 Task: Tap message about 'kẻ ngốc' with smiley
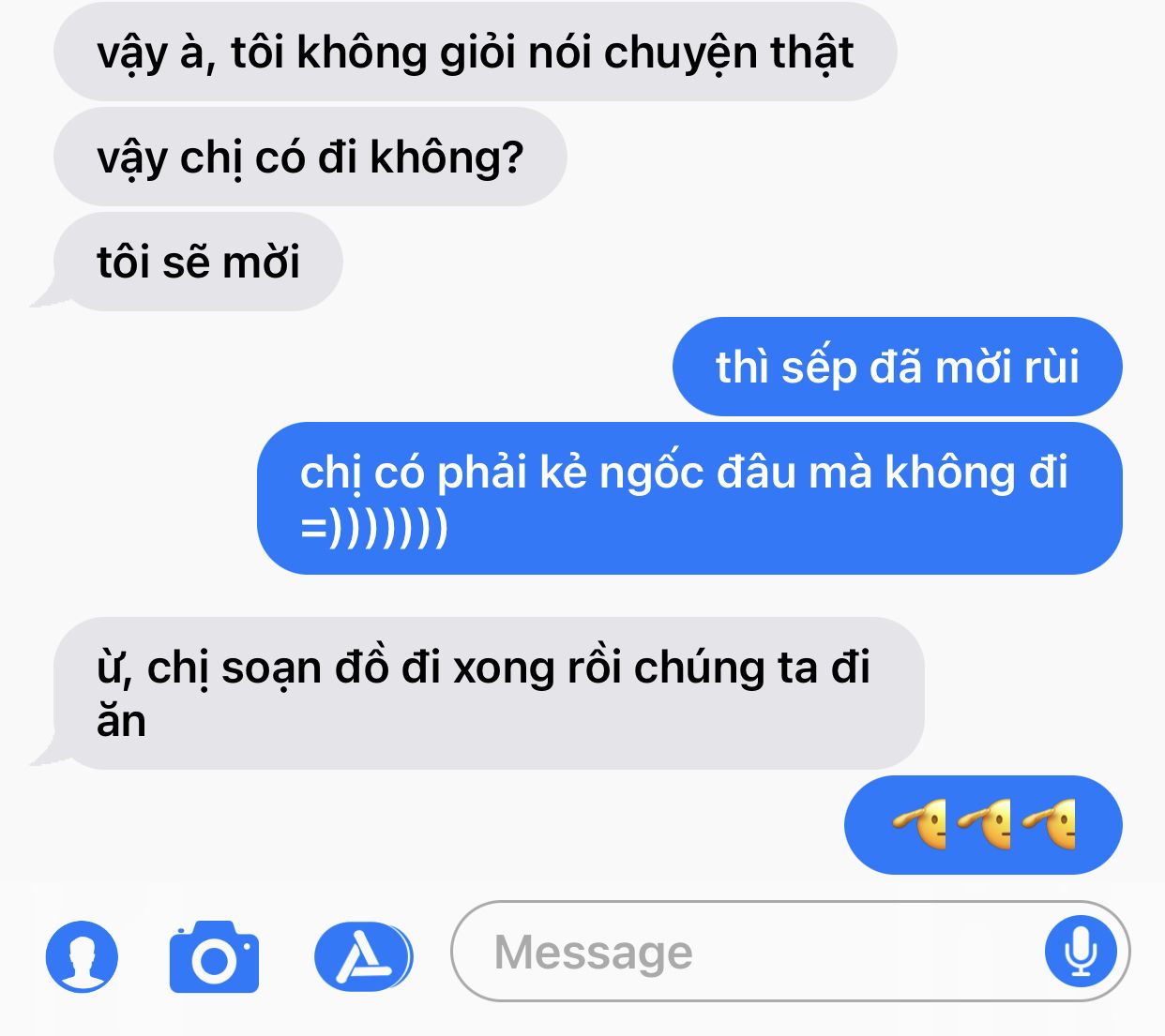689,499
